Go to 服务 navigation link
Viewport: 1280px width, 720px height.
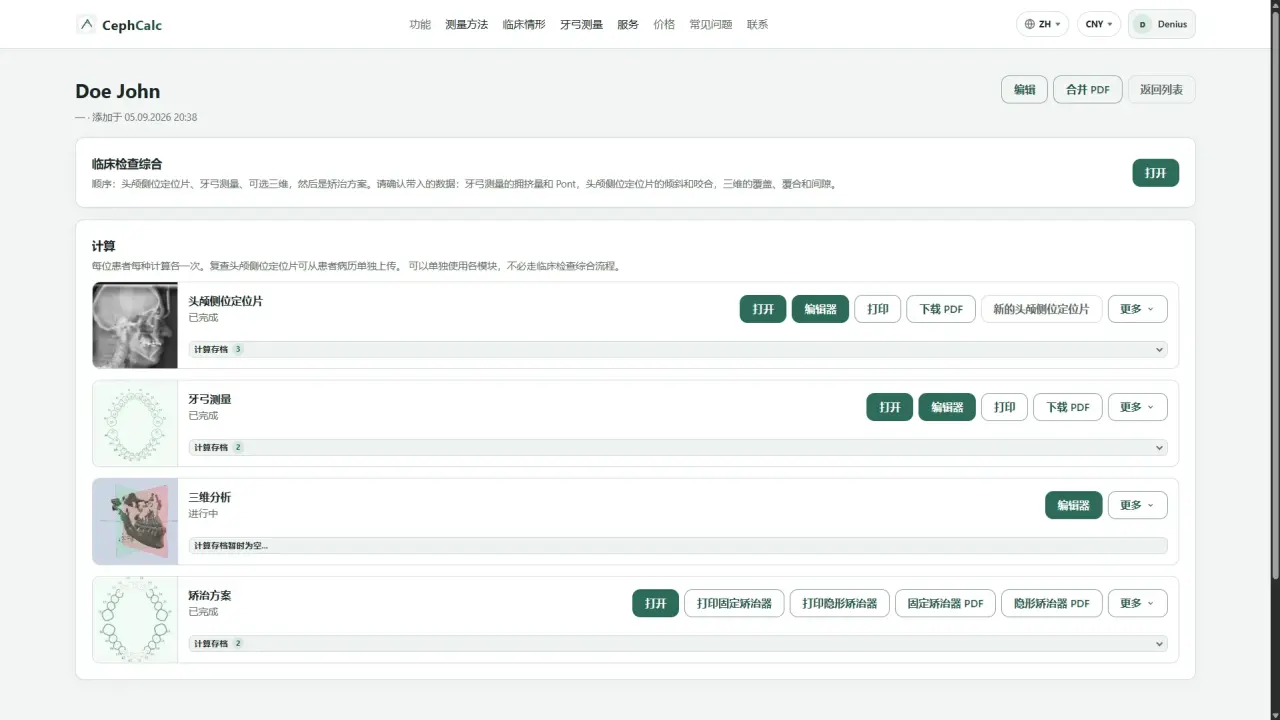click(x=628, y=24)
